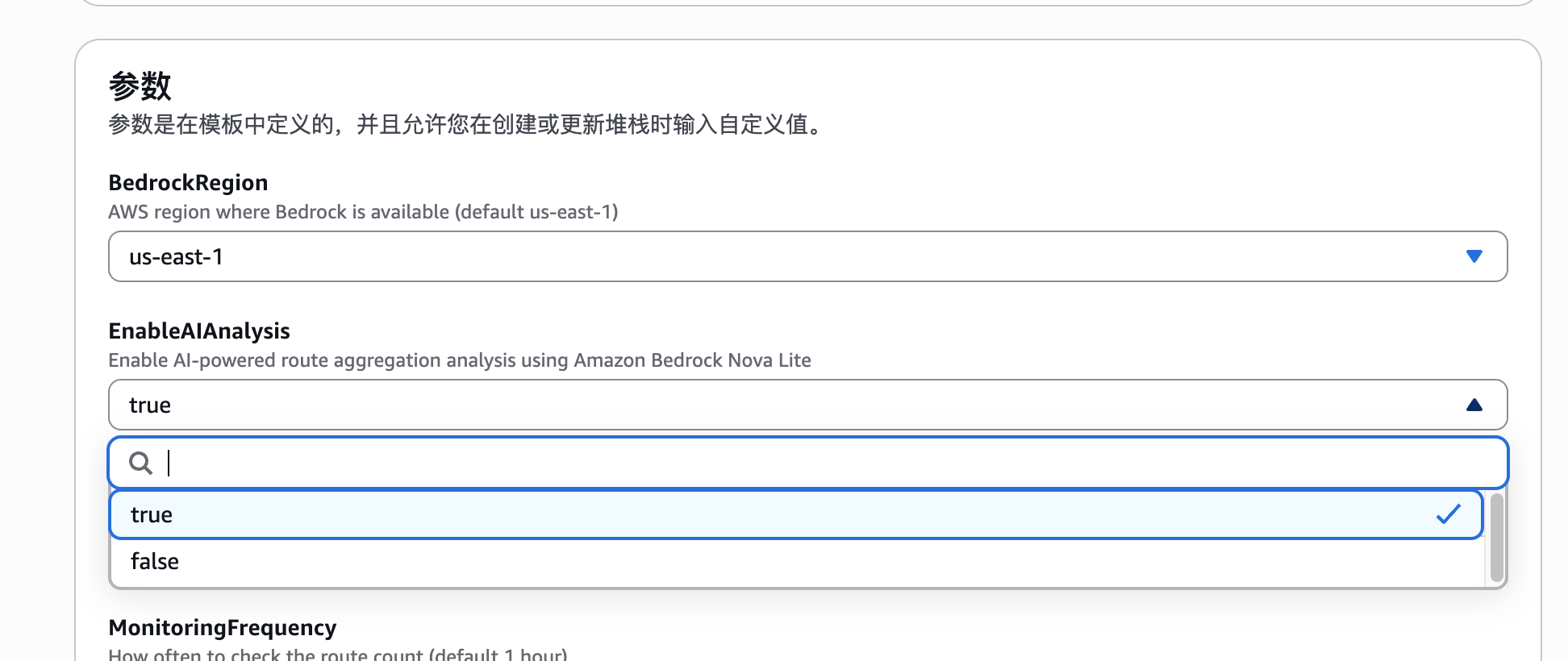Viewport: 1568px width, 661px height.
Task: Click the BedrockRegion parameter label
Action: 188,183
